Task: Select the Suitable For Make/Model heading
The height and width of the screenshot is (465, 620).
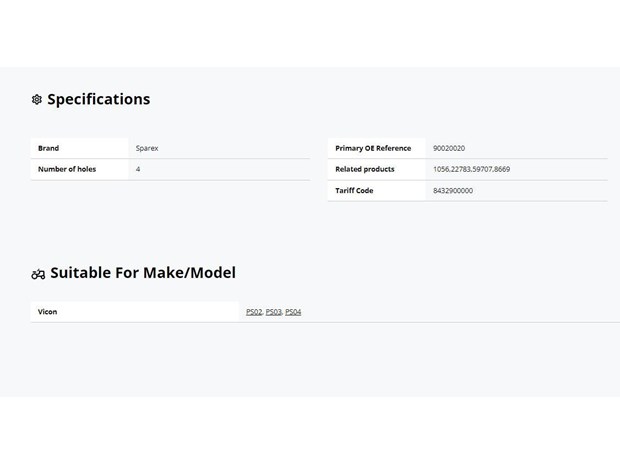Action: click(x=143, y=273)
